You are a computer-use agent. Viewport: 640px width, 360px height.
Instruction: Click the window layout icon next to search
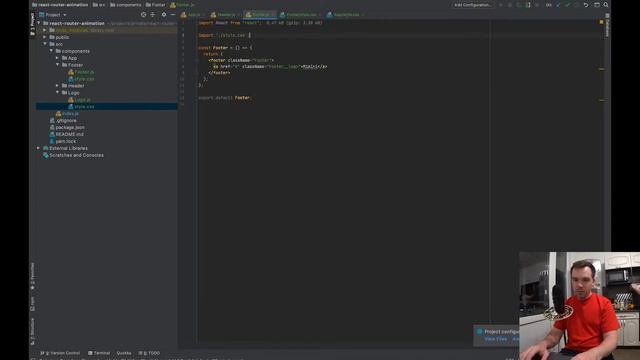(597, 5)
